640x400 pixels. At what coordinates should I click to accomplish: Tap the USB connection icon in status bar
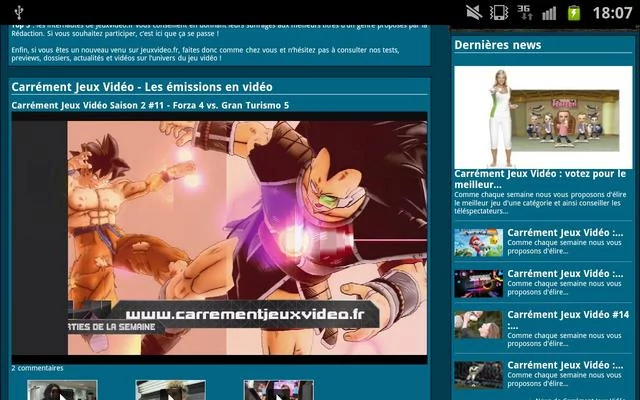[19, 12]
